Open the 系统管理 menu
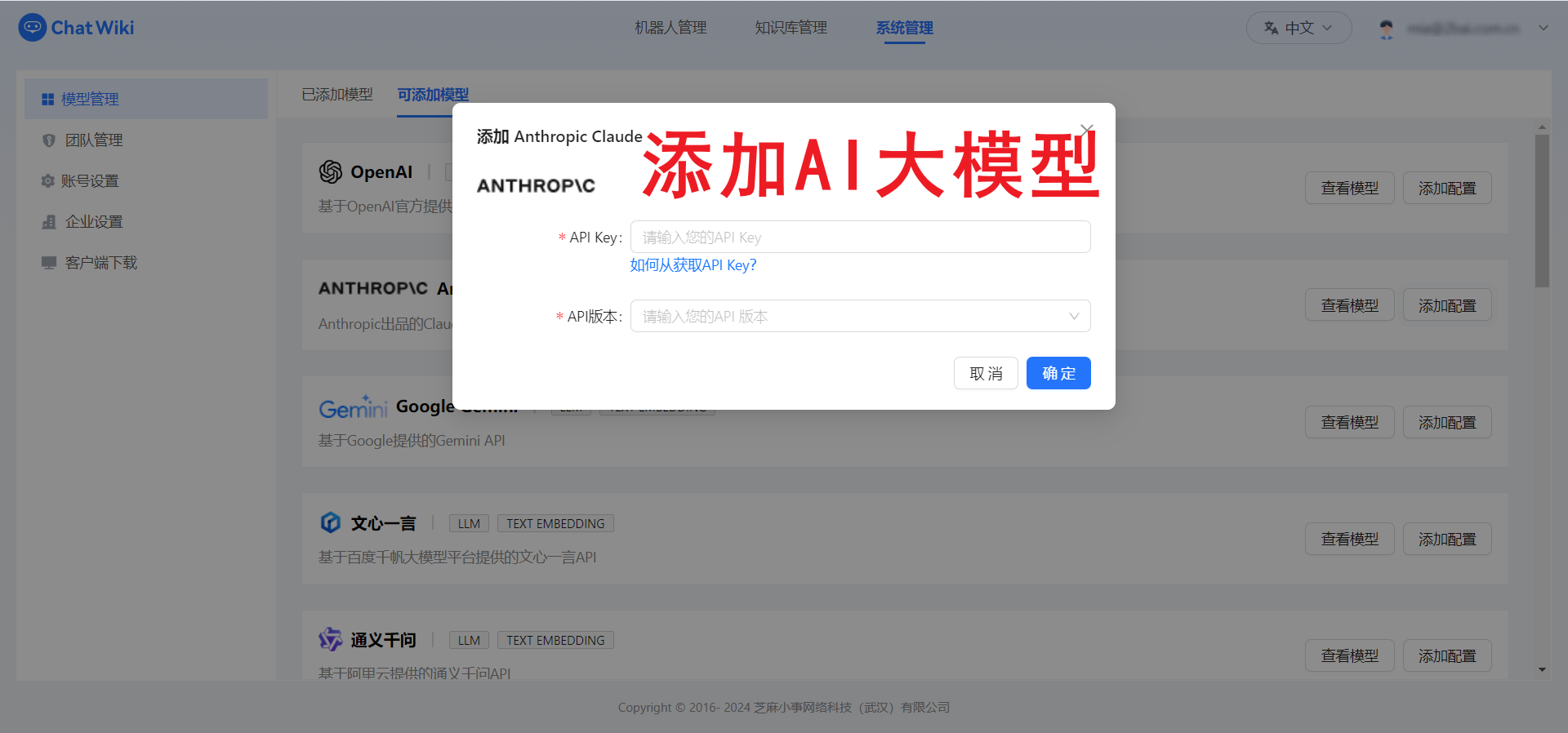The width and height of the screenshot is (1568, 733). click(904, 28)
